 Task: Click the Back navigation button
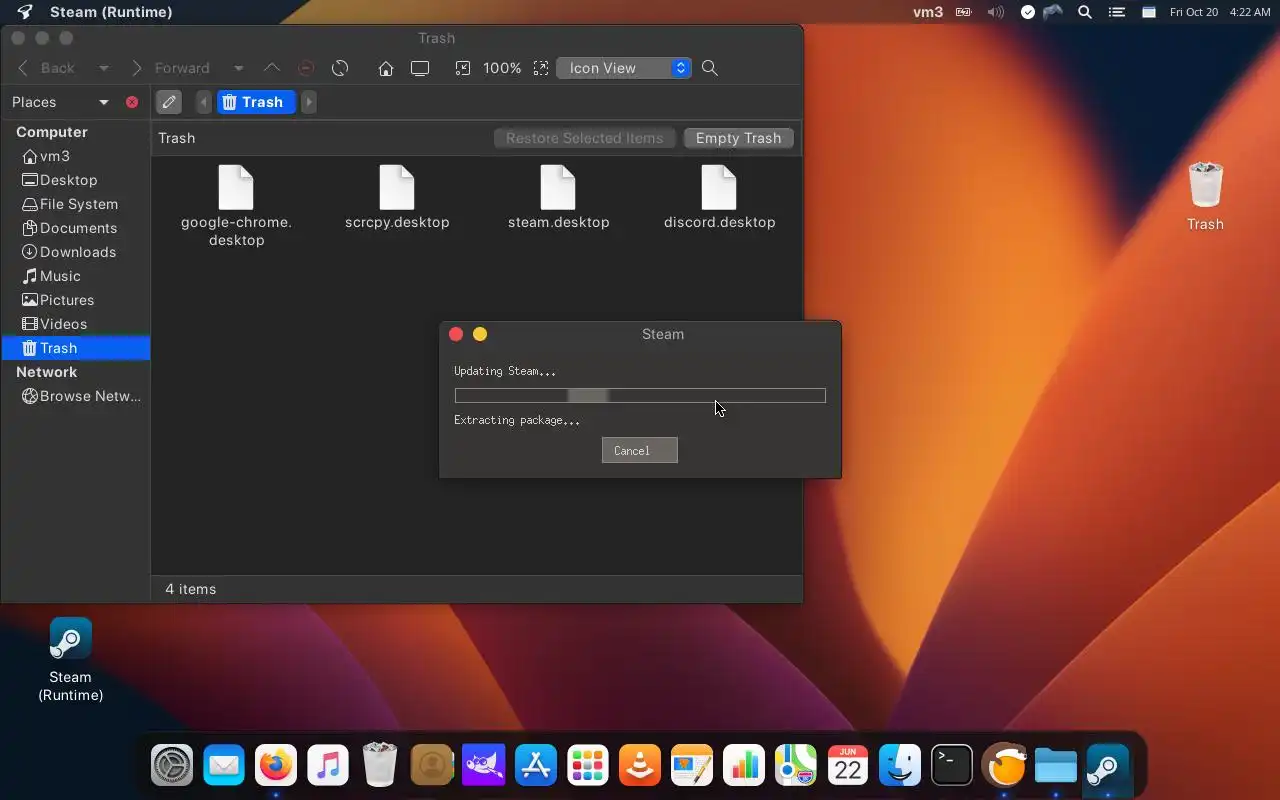46,68
